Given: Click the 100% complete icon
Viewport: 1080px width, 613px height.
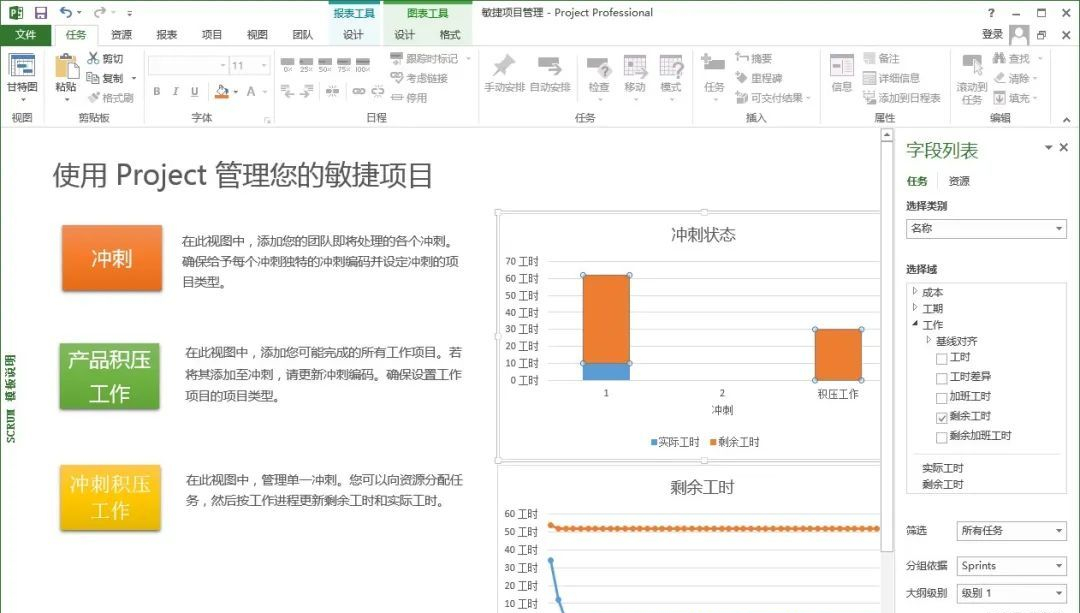Looking at the screenshot, I should coord(362,65).
